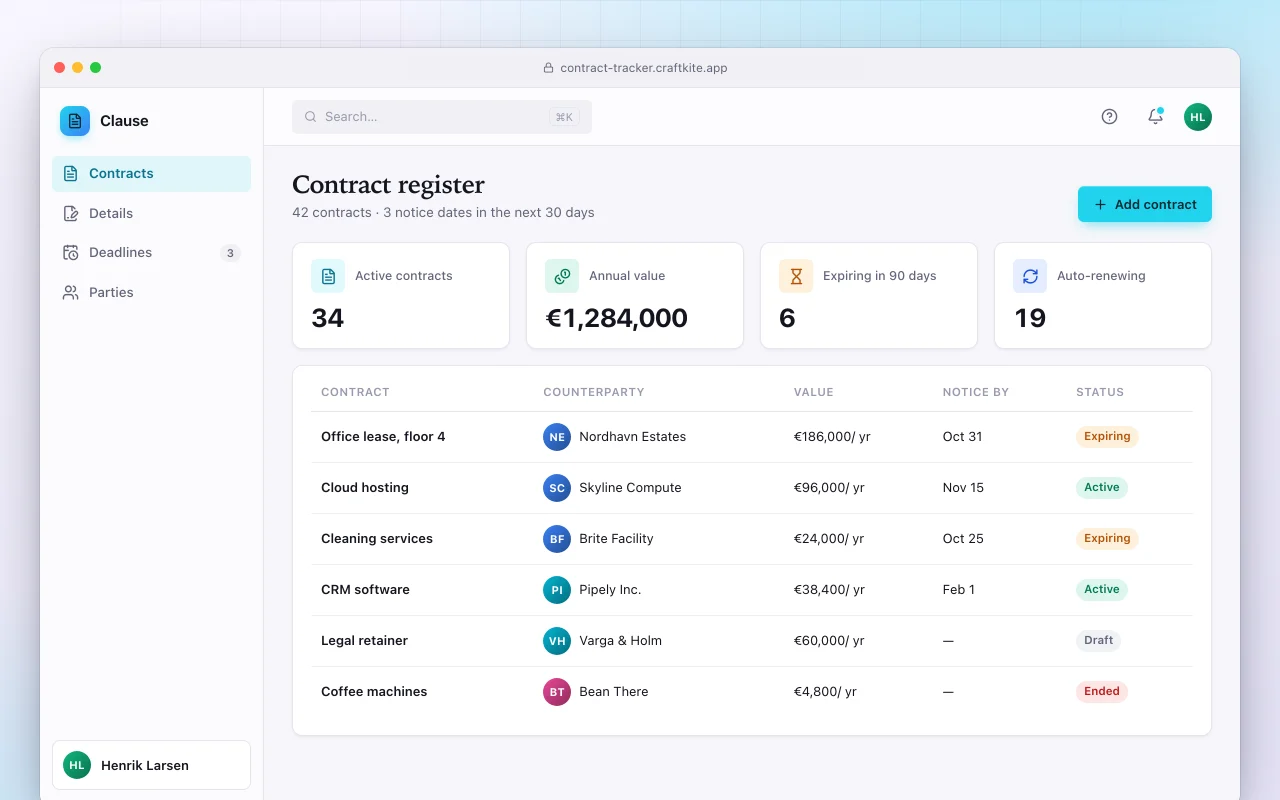This screenshot has width=1280, height=800.
Task: Open the Contracts sidebar section
Action: [x=151, y=174]
